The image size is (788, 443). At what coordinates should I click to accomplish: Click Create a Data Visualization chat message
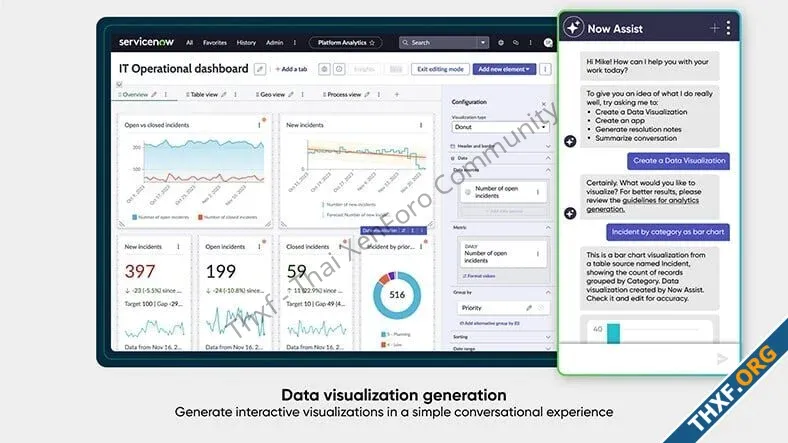678,161
